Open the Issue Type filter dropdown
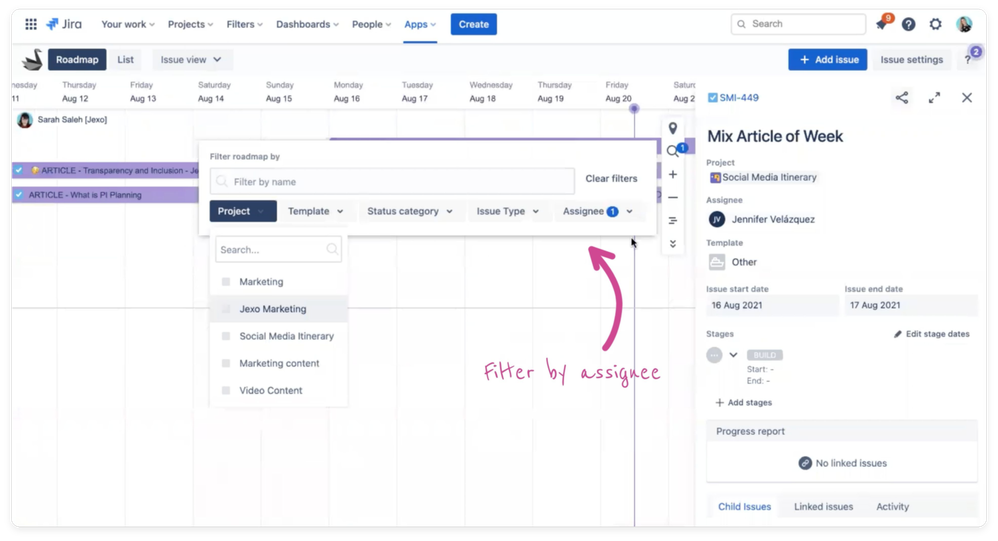The width and height of the screenshot is (998, 541). pyautogui.click(x=508, y=211)
